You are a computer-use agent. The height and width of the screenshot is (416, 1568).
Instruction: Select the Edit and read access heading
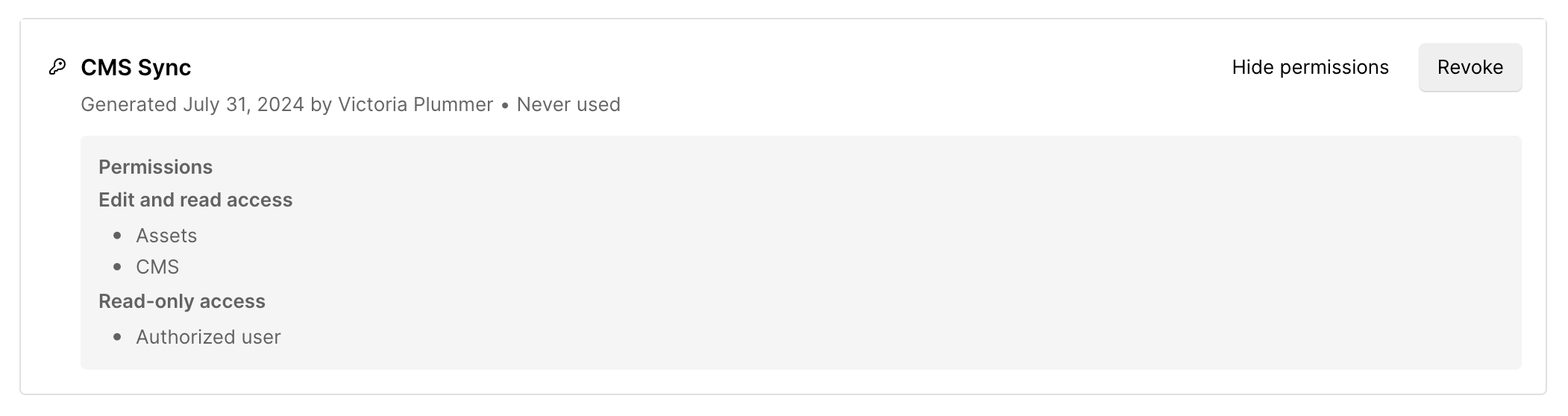pos(195,200)
